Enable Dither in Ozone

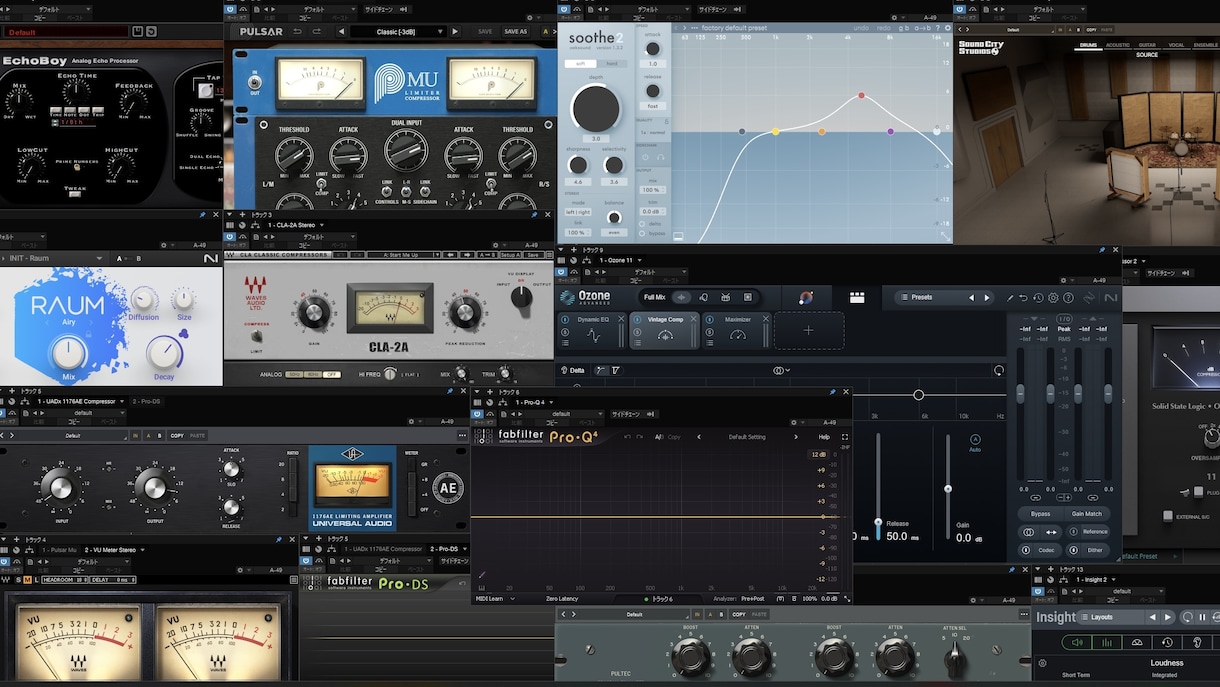(1087, 550)
